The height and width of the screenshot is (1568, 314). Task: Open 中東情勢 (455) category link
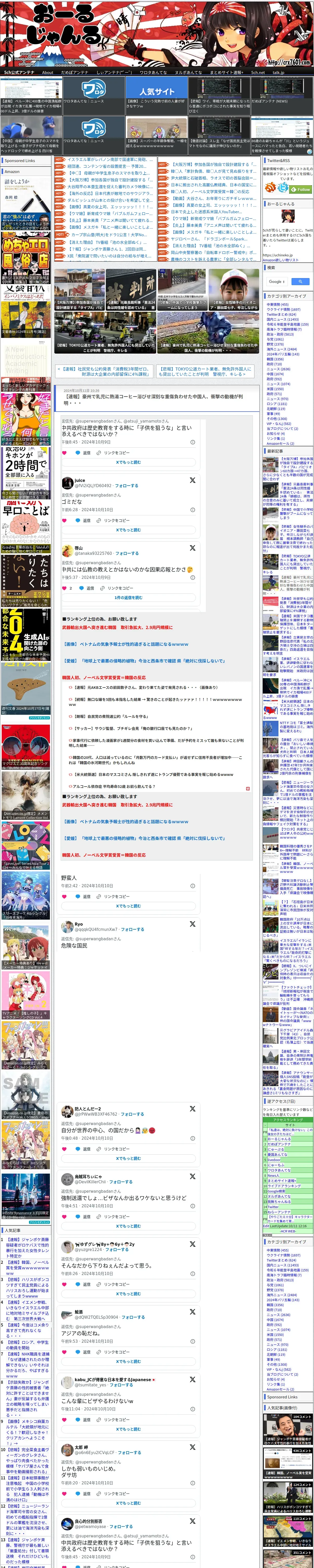pos(277,305)
